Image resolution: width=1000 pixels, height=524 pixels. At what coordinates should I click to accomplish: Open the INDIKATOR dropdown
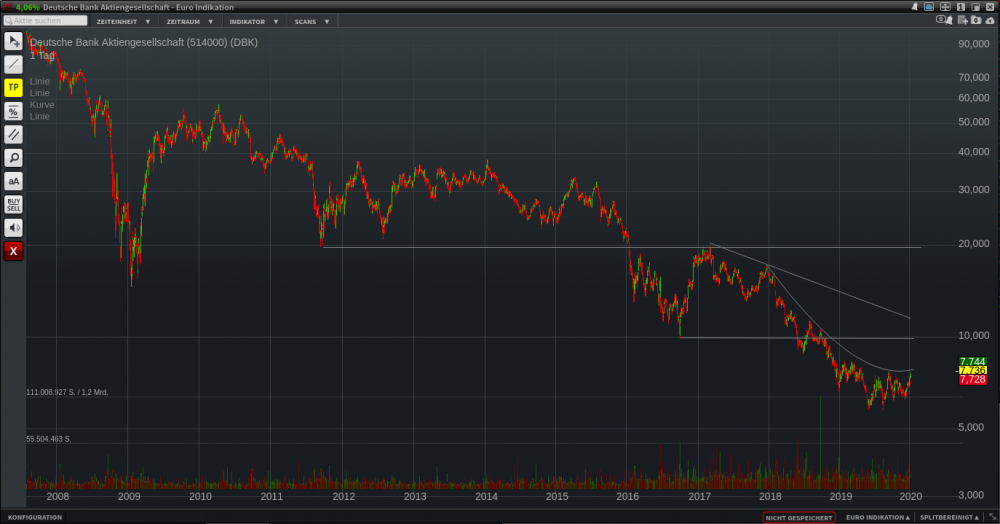254,22
